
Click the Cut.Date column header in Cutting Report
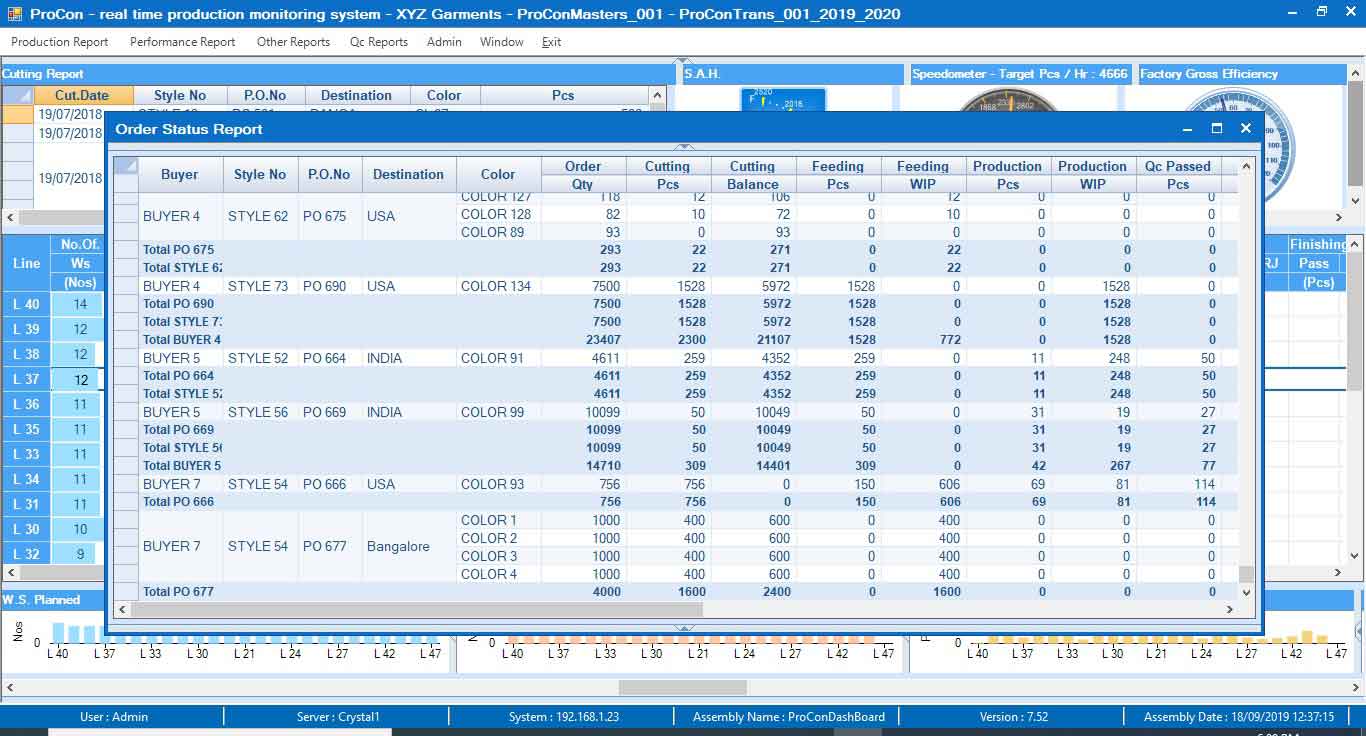coord(82,95)
